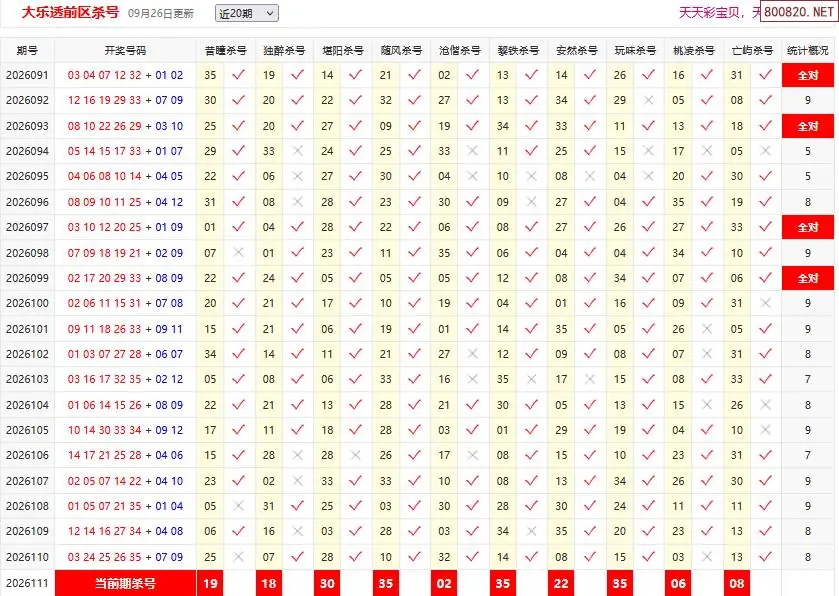The height and width of the screenshot is (596, 839).
Task: Click the gray X mark in row 2026098
Action: coord(239,252)
